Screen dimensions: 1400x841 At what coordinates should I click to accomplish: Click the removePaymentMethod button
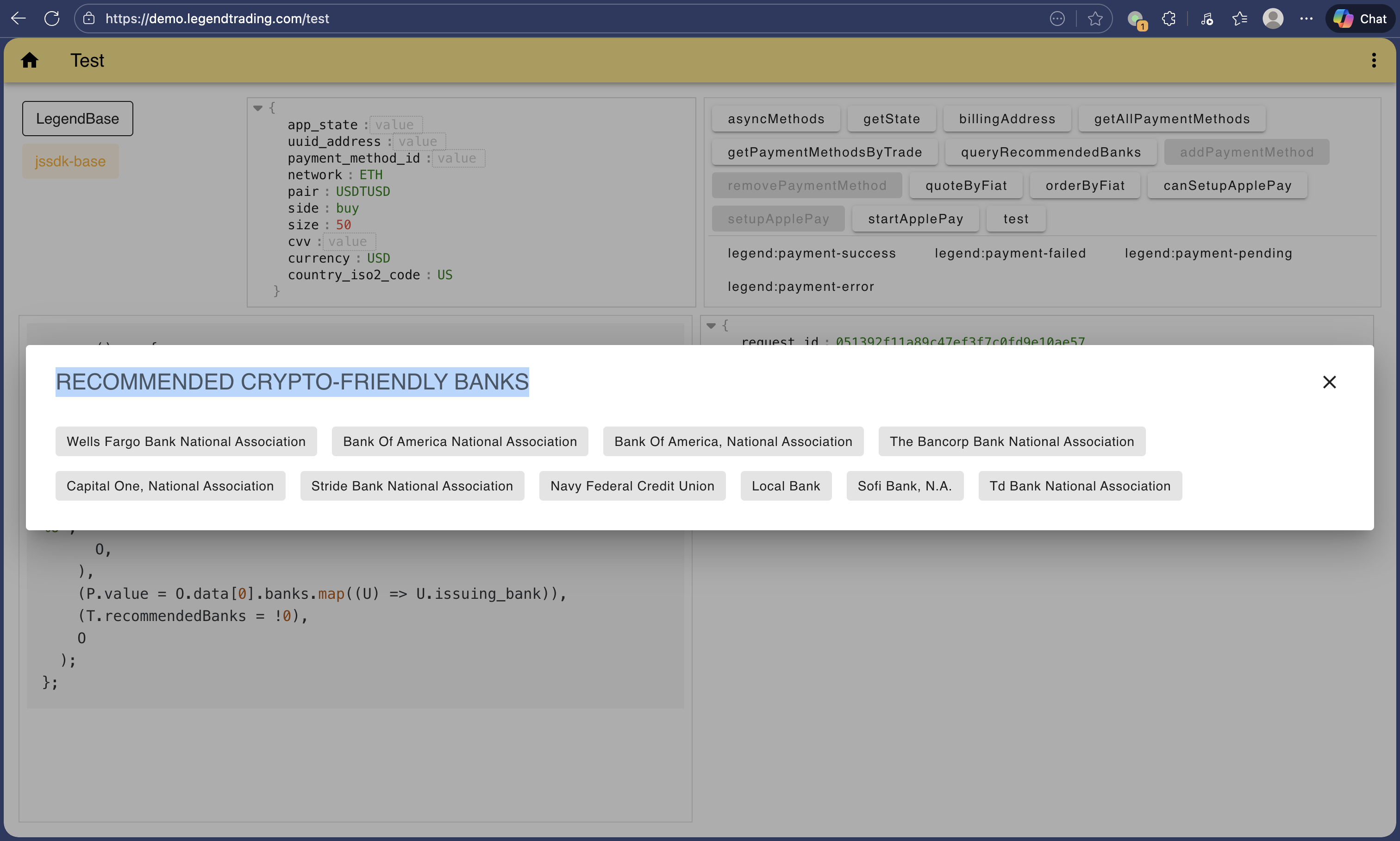(807, 185)
